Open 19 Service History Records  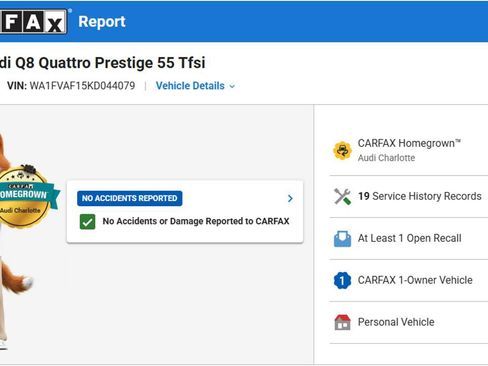point(409,196)
